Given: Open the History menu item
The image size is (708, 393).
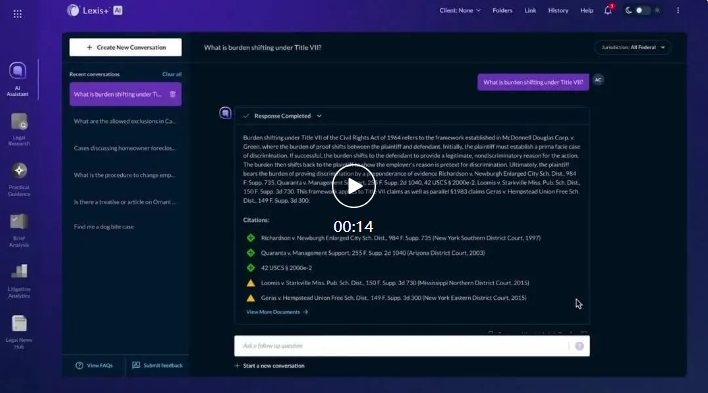Looking at the screenshot, I should (x=558, y=10).
